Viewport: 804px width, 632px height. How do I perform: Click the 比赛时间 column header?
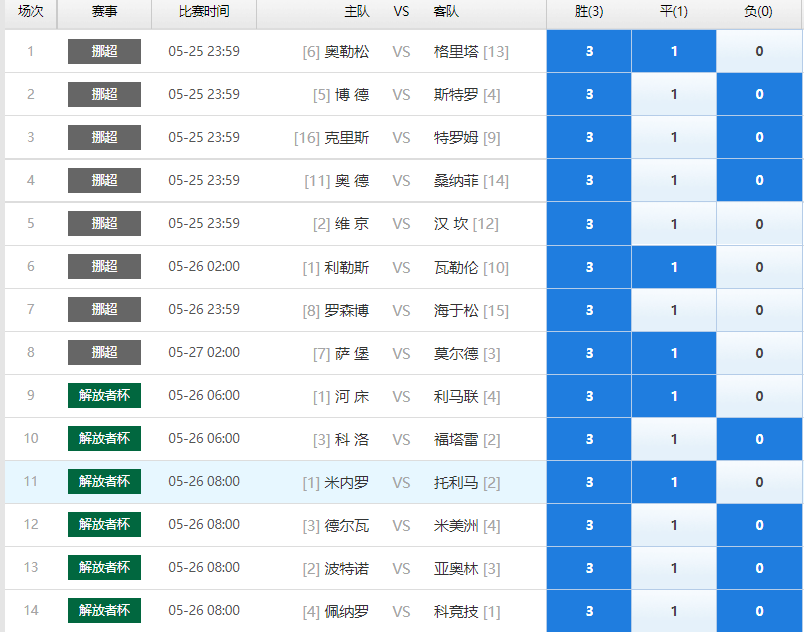tap(204, 11)
